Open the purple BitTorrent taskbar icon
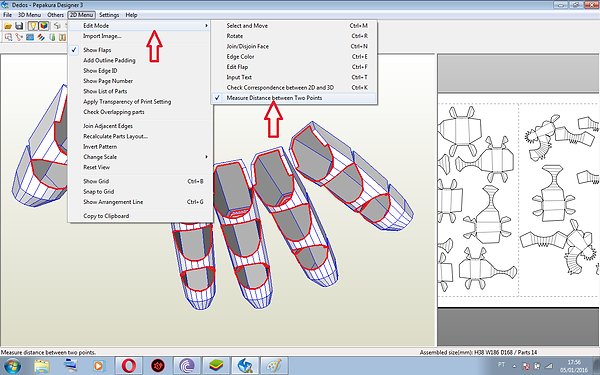 [187, 366]
